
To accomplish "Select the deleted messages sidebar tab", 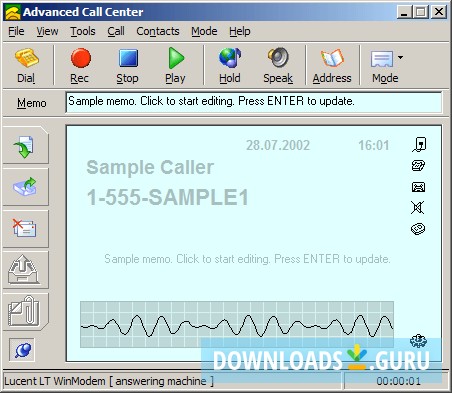I will pyautogui.click(x=25, y=229).
